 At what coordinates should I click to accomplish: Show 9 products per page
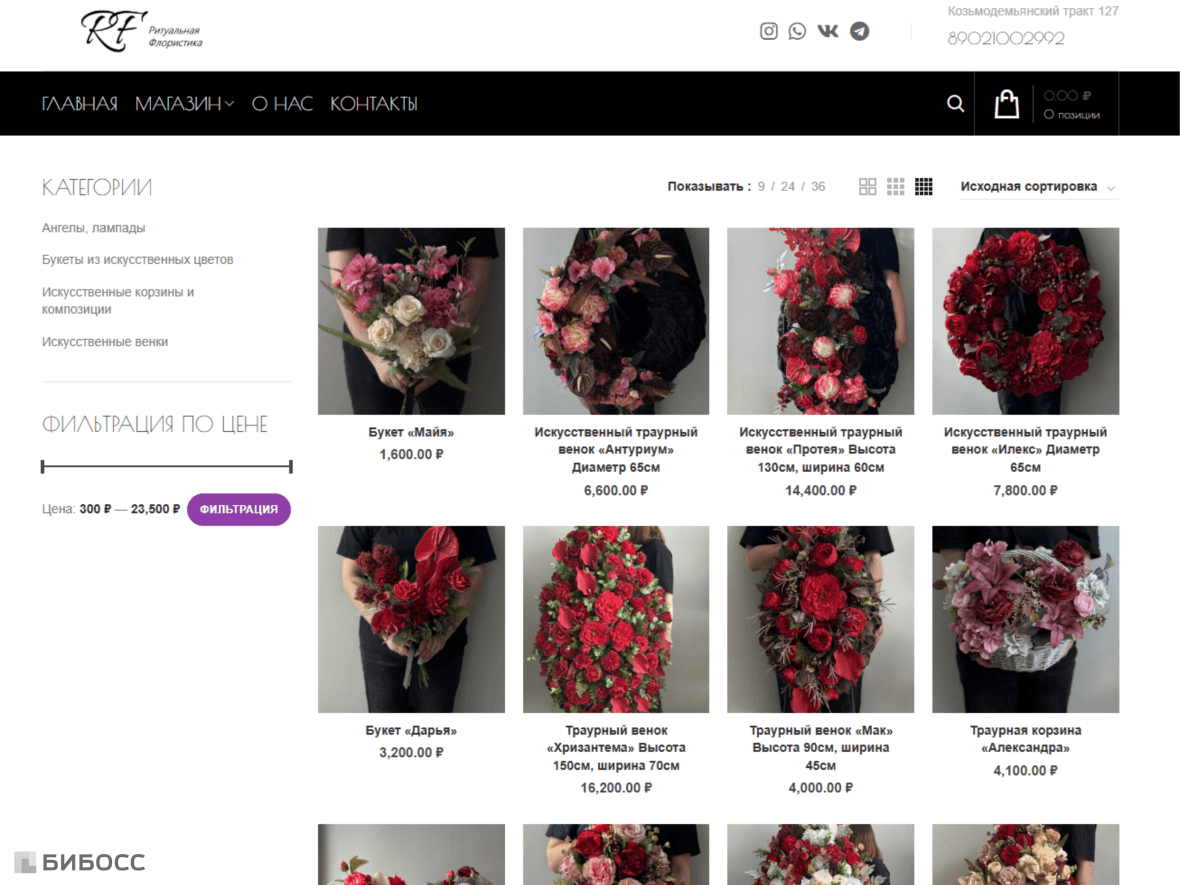point(762,187)
